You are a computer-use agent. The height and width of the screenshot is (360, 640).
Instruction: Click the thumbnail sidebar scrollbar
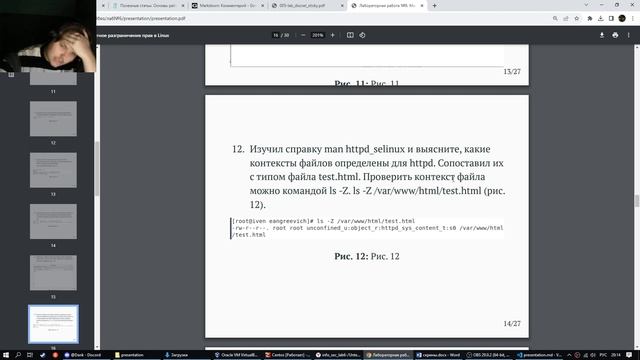[97, 168]
